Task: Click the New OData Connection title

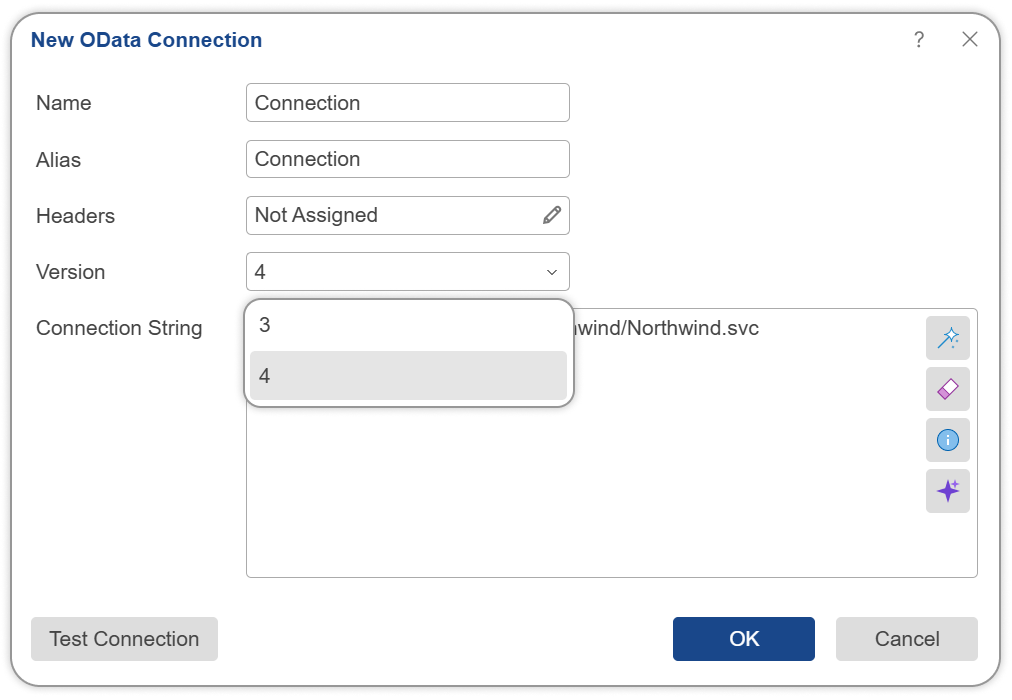Action: (147, 40)
